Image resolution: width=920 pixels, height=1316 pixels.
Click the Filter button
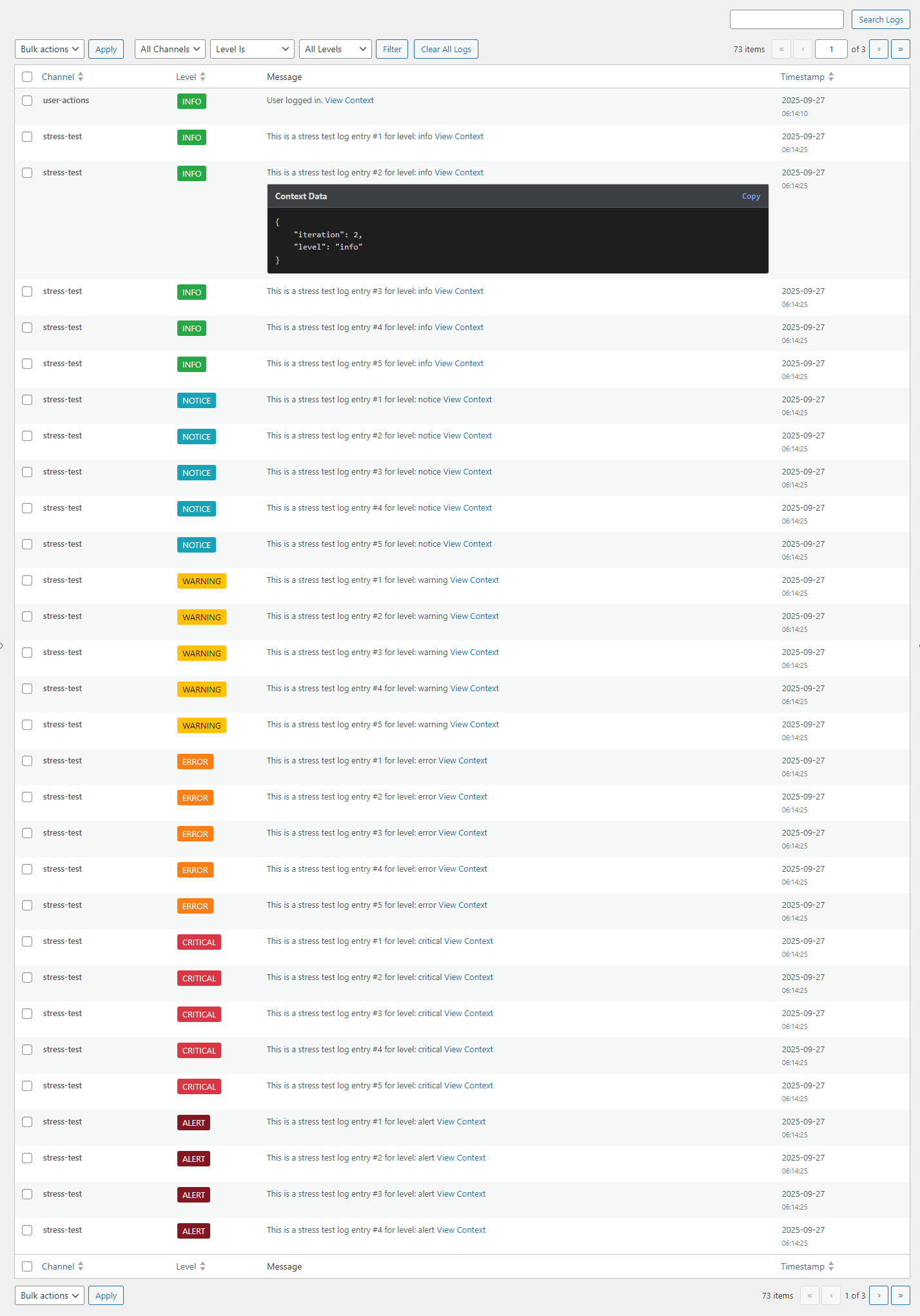[x=392, y=49]
